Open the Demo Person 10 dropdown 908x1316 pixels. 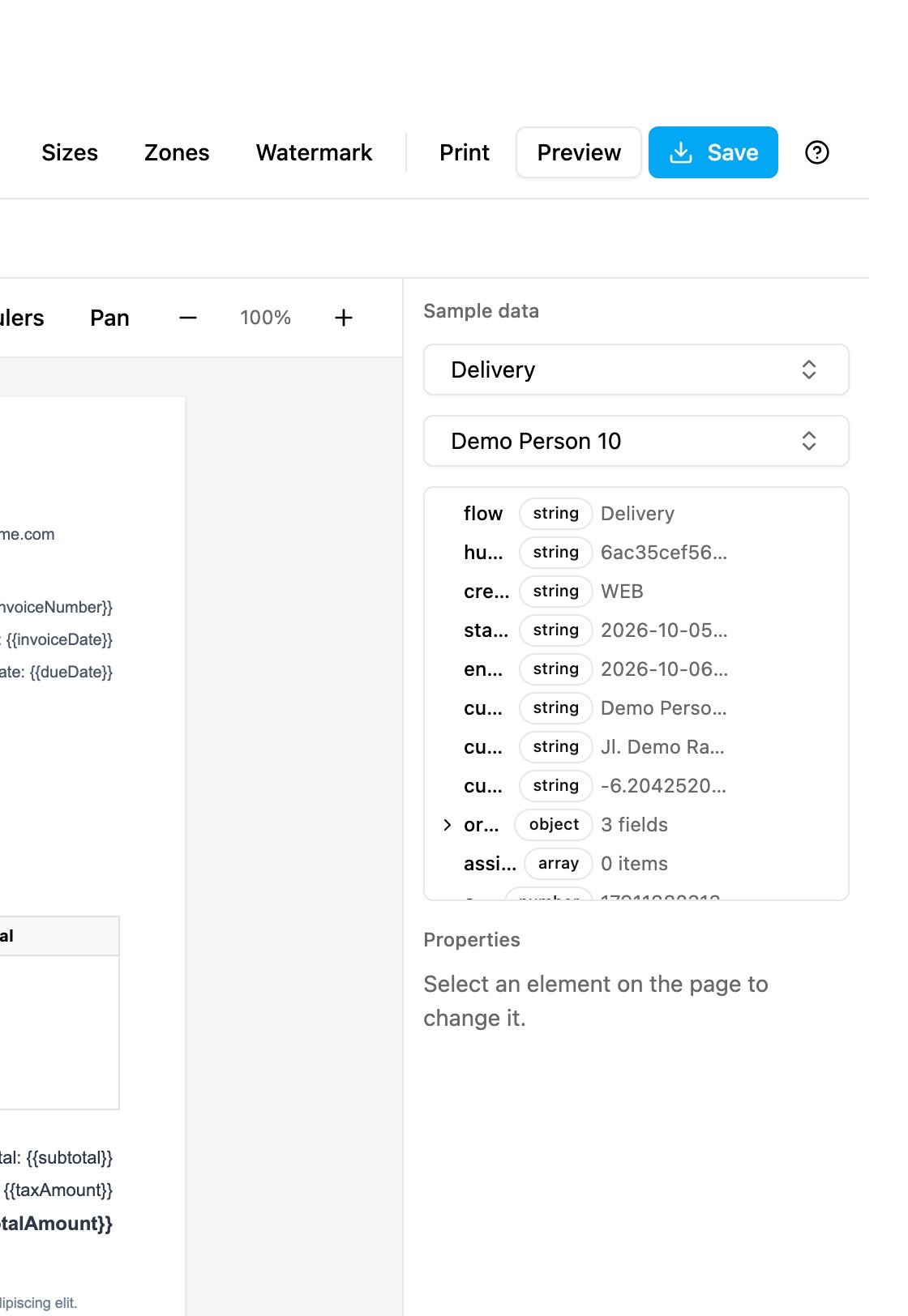[636, 441]
